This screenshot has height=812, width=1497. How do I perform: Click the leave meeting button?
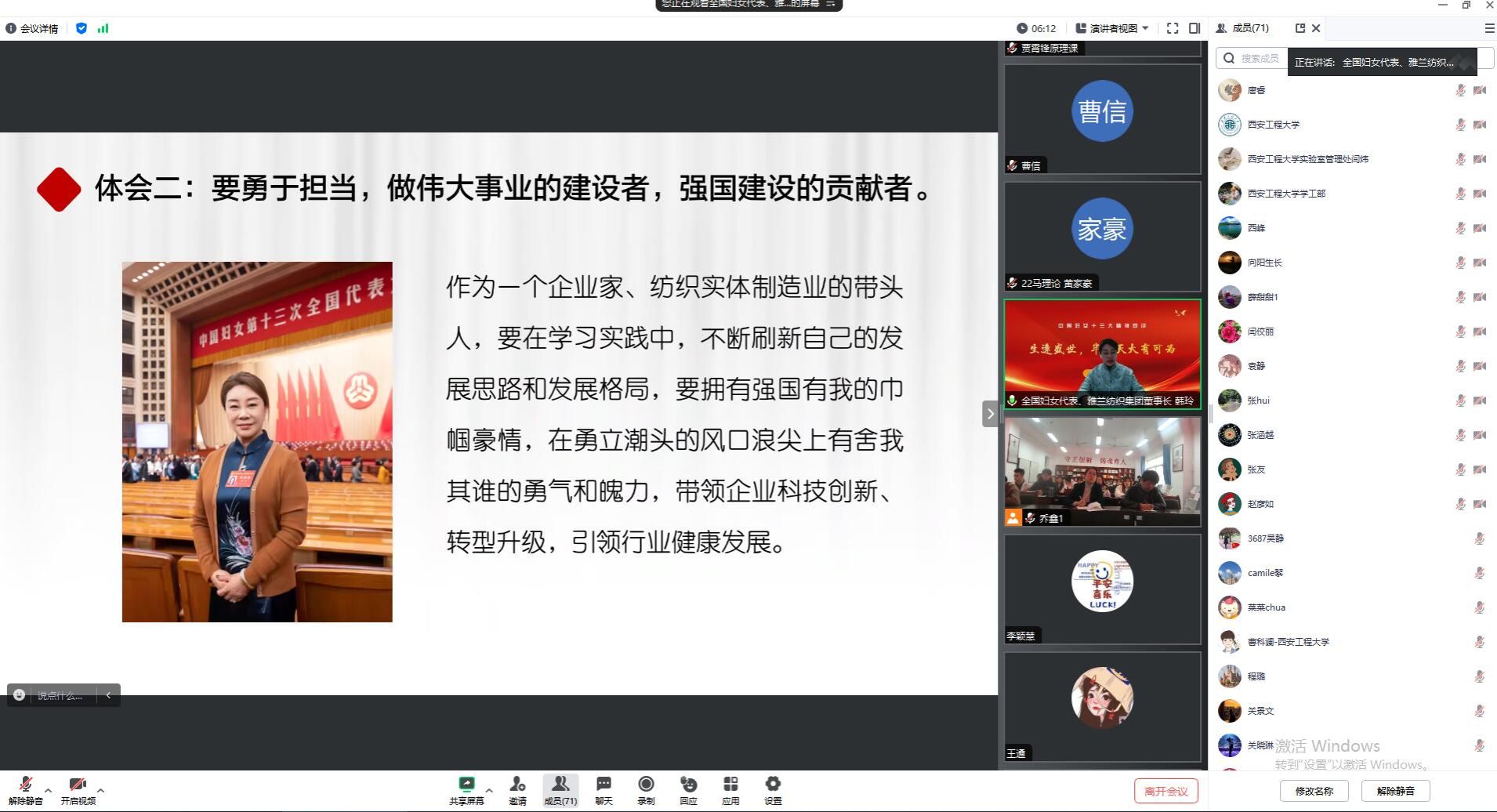tap(1165, 791)
